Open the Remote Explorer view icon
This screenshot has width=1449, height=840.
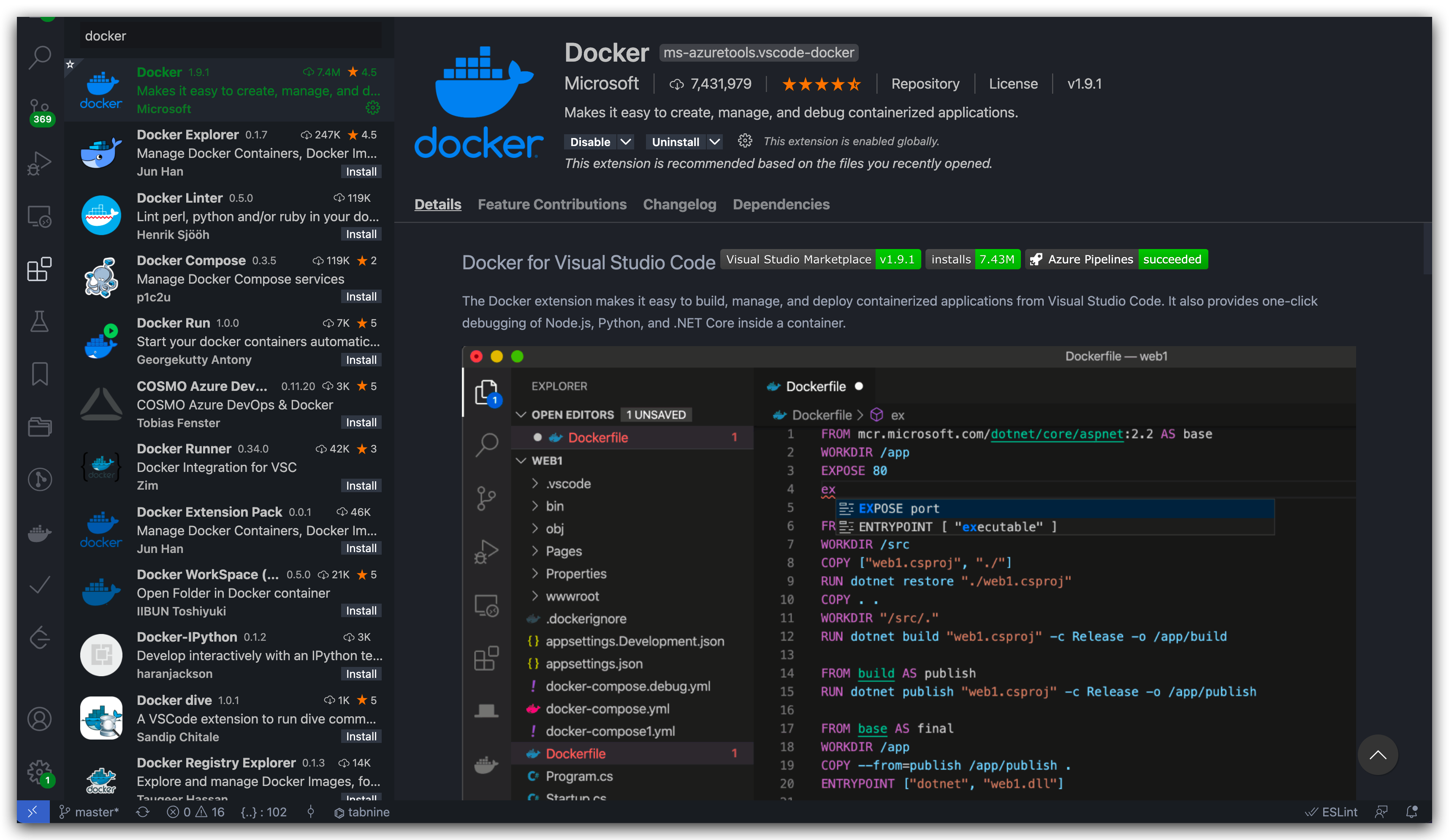click(x=39, y=216)
